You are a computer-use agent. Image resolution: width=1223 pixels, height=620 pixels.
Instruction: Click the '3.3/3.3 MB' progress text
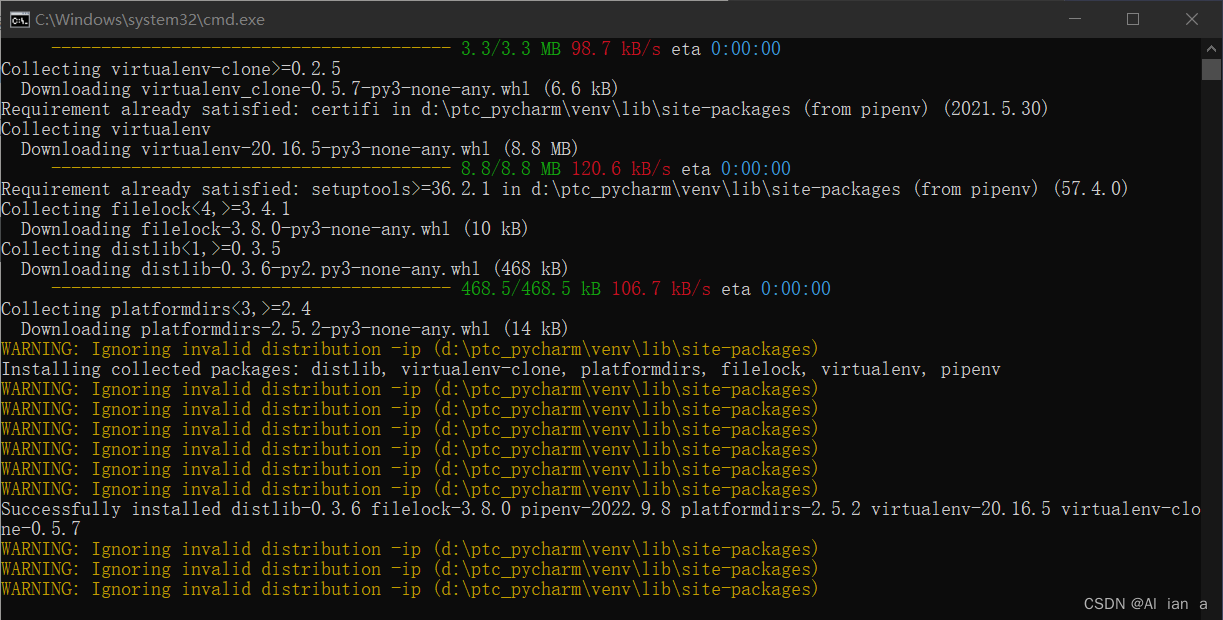click(510, 49)
